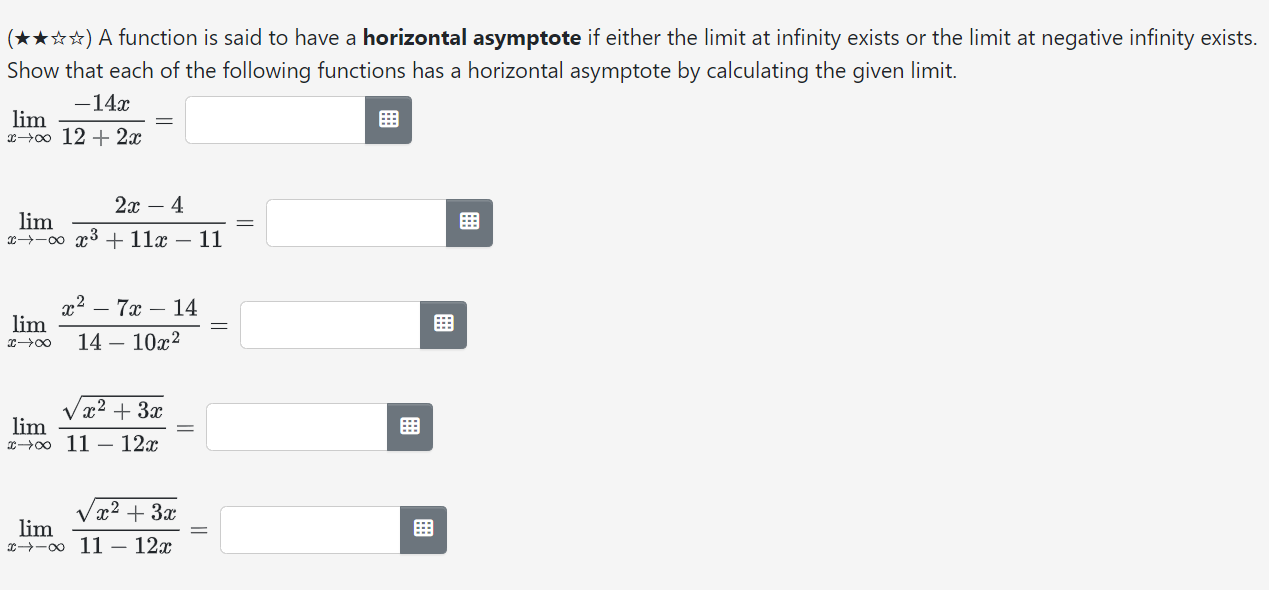Open the keypad icon beside the (2x−4) limit answer
1269x590 pixels.
tap(469, 222)
